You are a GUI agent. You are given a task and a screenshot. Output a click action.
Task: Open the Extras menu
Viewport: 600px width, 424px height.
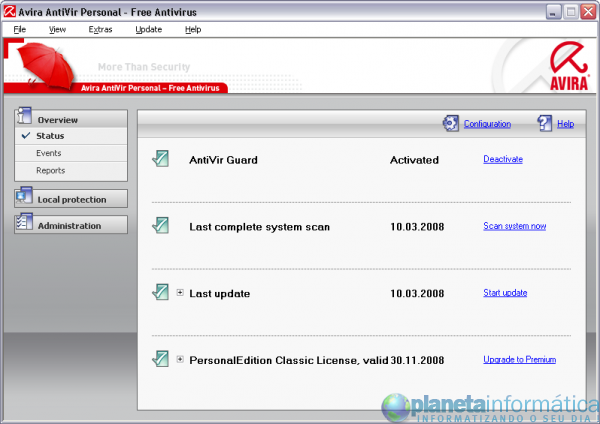point(100,29)
